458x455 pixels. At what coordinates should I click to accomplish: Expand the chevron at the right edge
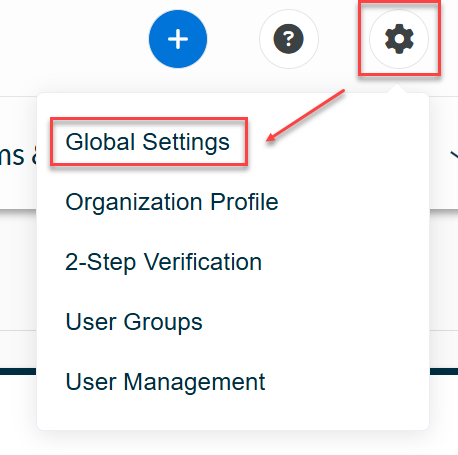tap(454, 155)
